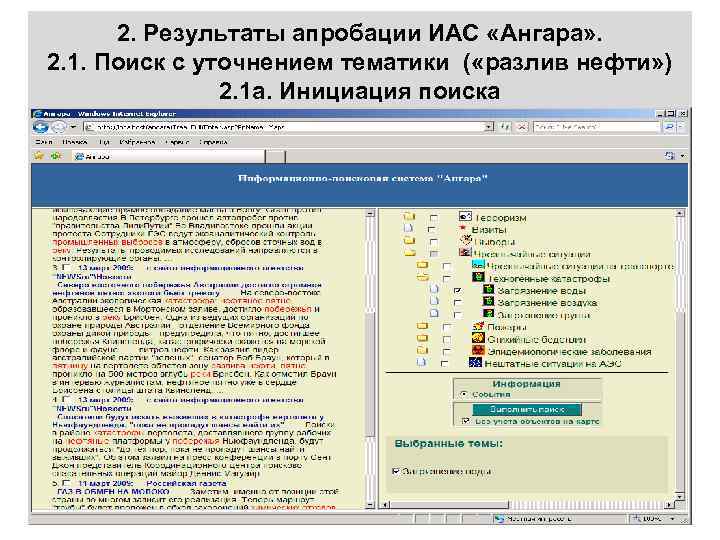This screenshot has width=720, height=540.
Task: Click the Природа category icon
Action: click(x=466, y=240)
